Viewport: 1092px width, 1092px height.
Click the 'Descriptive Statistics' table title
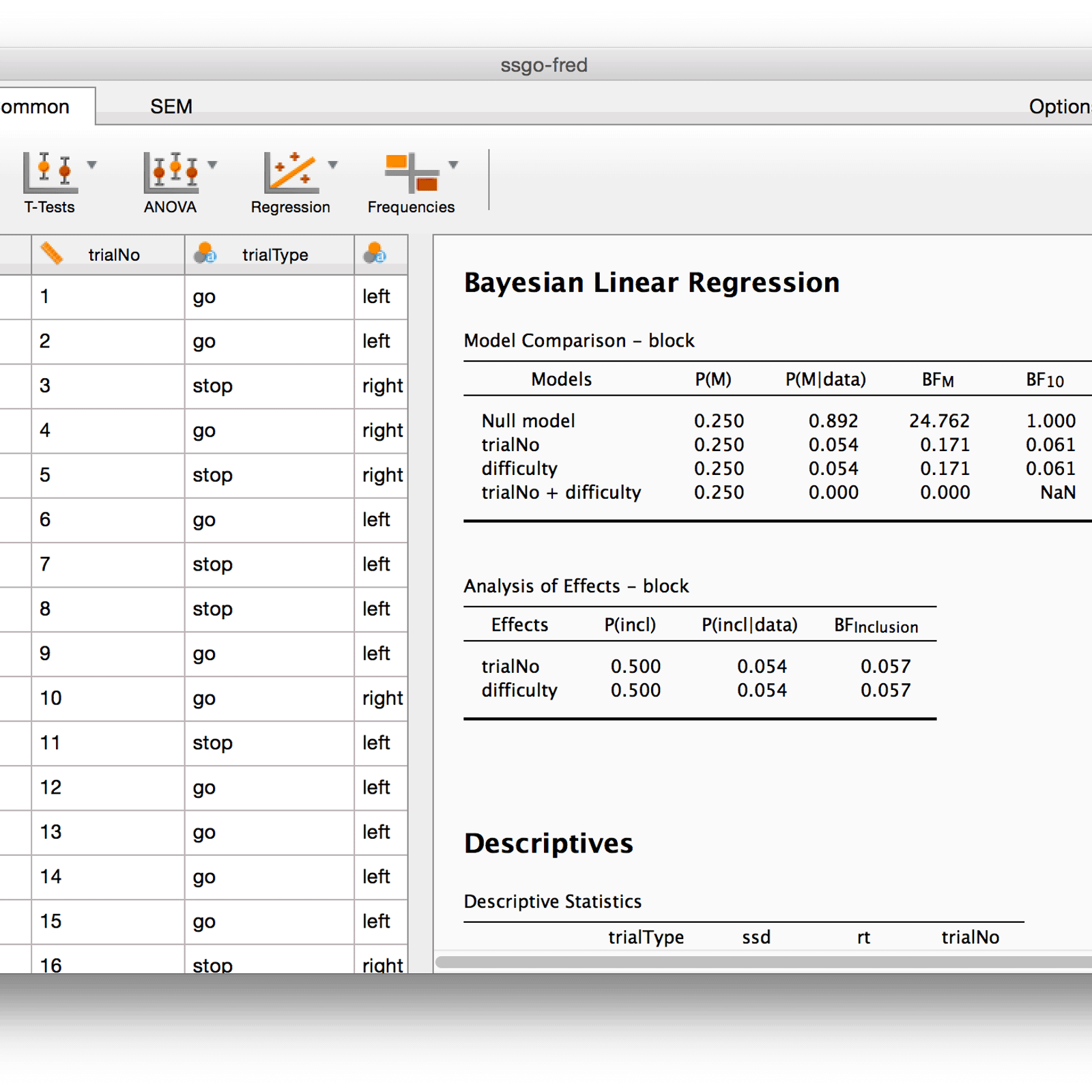pos(553,902)
